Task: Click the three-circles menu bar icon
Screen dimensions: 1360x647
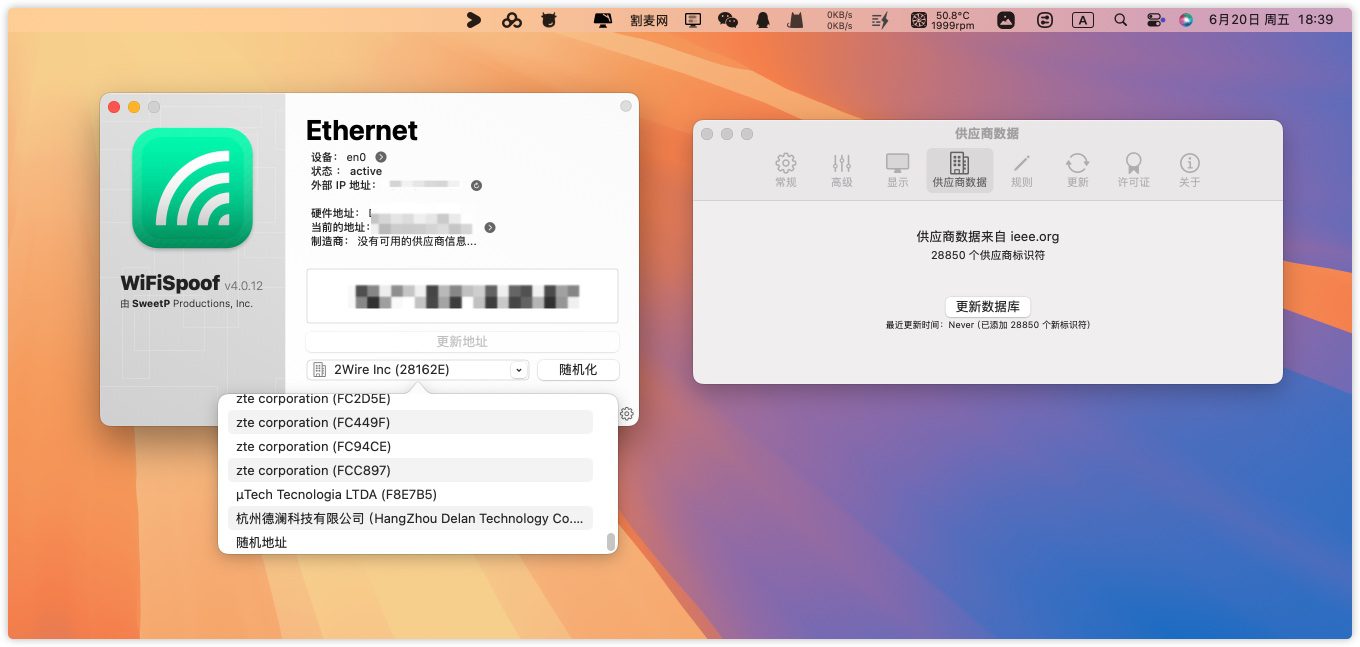Action: coord(512,20)
